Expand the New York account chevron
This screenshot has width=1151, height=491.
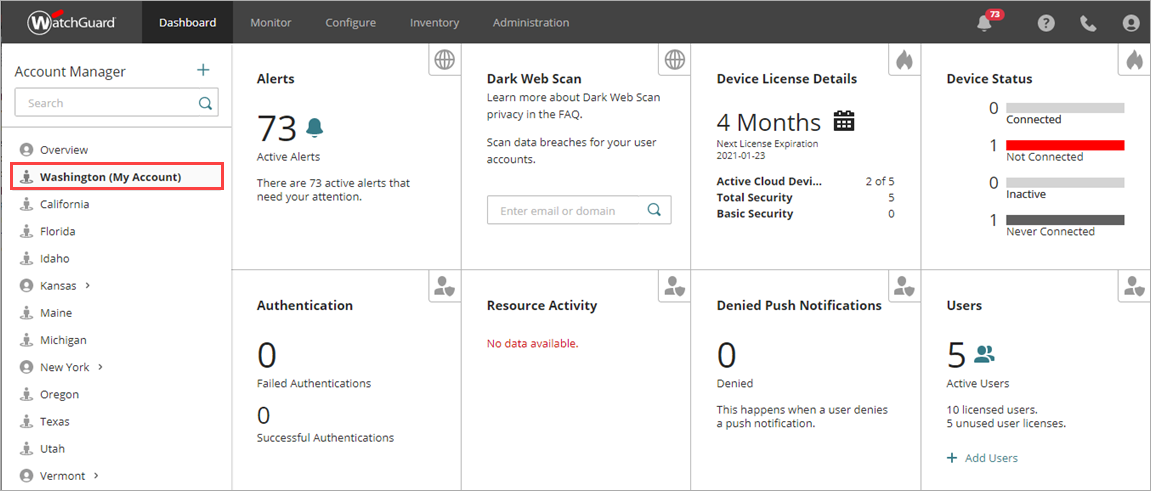click(101, 366)
